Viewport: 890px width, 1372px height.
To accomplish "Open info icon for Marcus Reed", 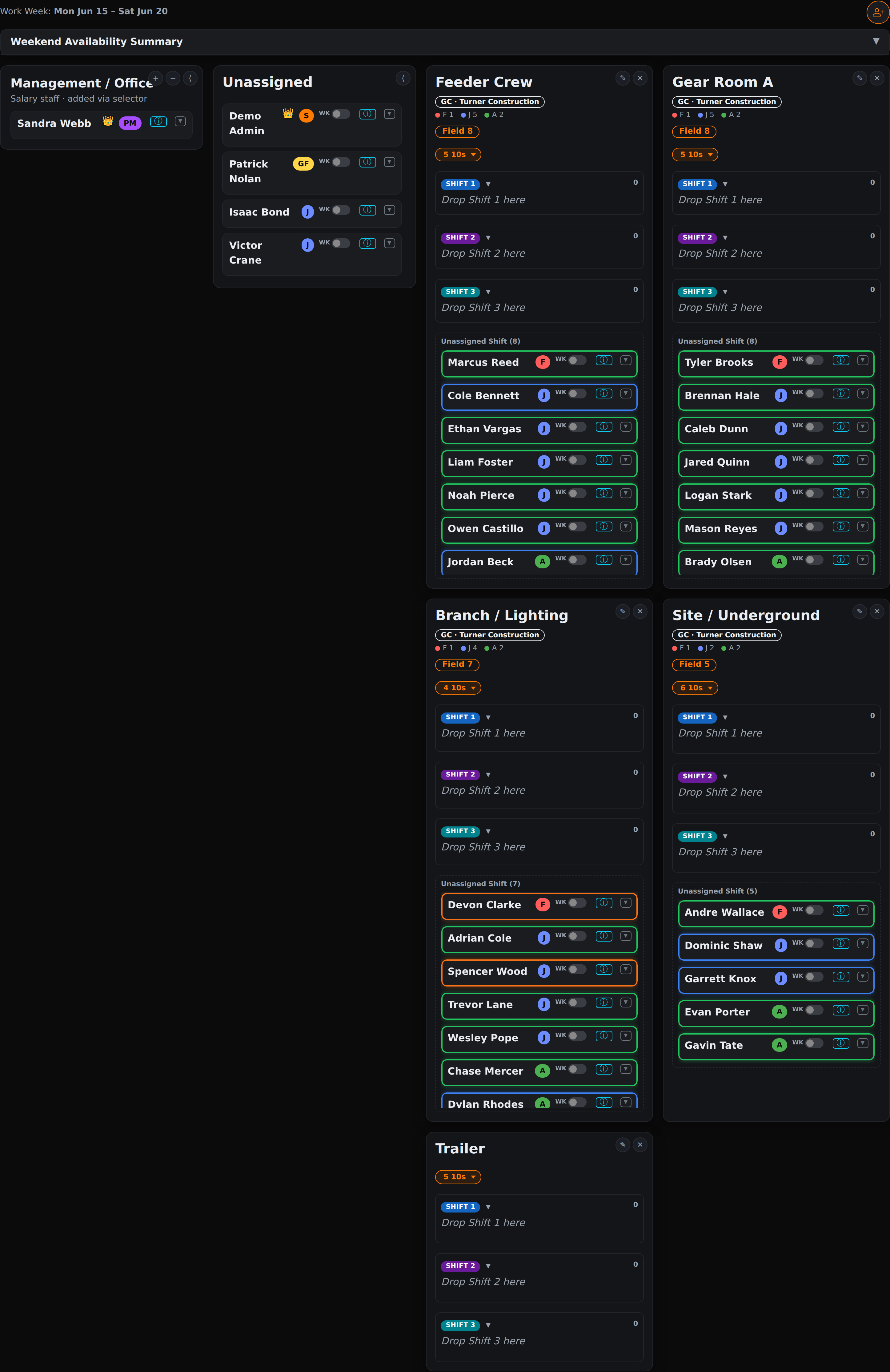I will click(604, 360).
